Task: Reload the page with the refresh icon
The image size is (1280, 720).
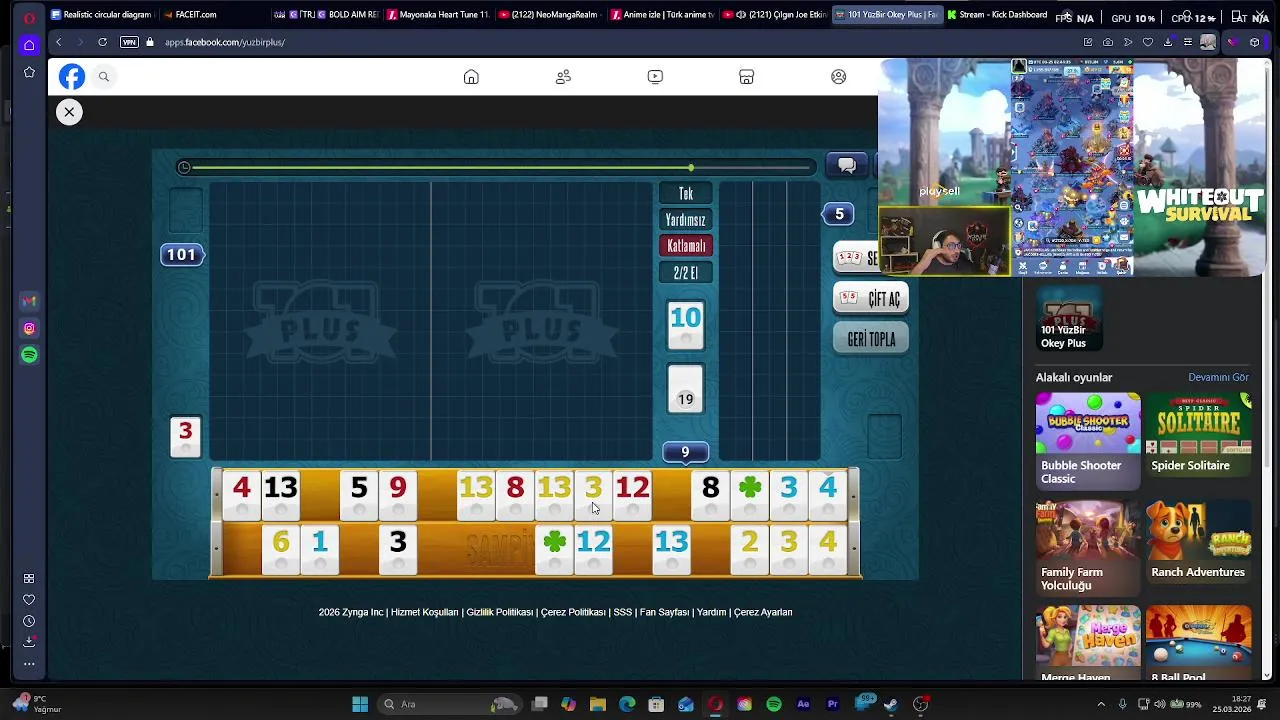Action: click(x=102, y=42)
